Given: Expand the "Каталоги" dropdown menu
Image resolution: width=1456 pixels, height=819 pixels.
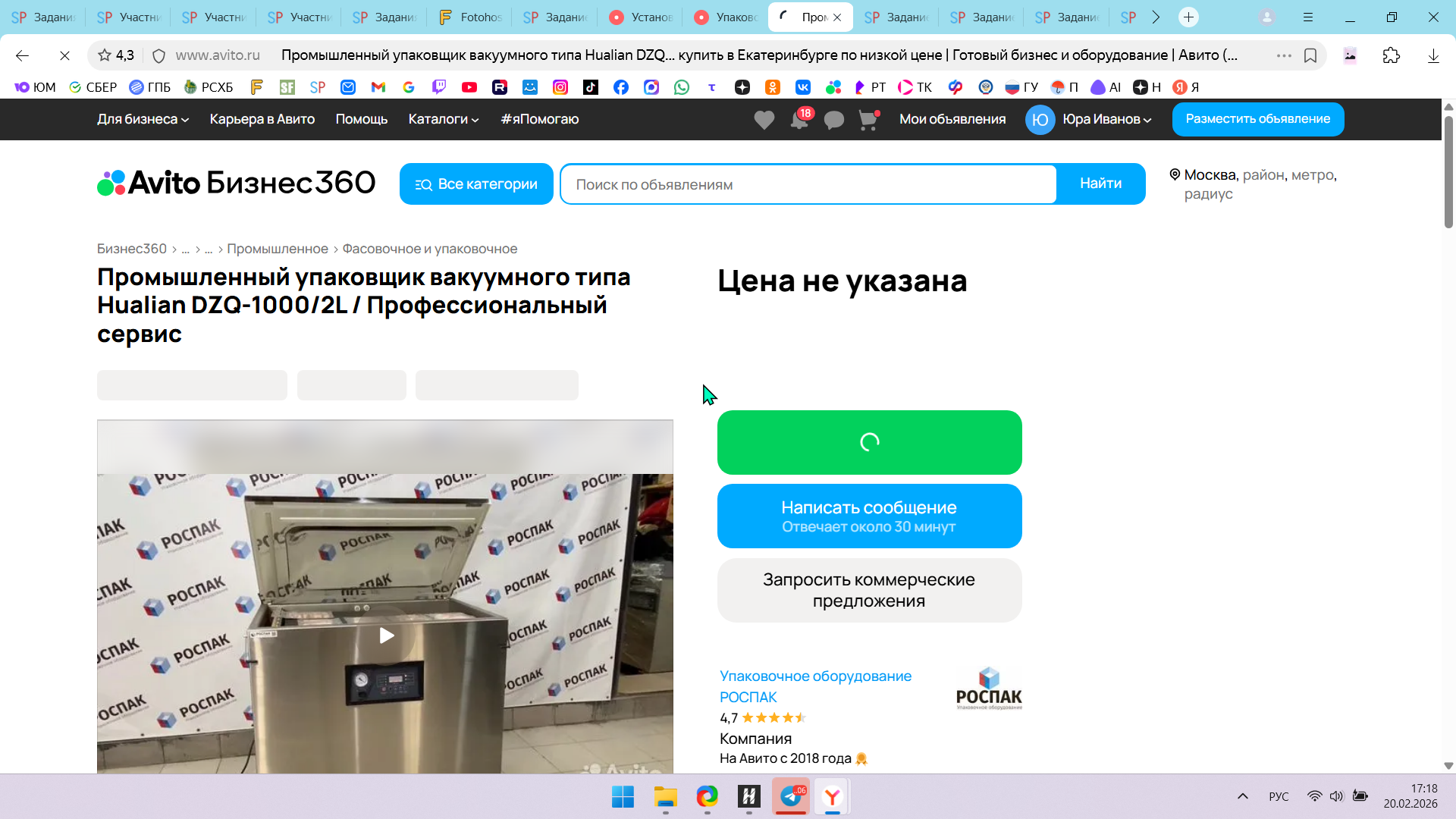Looking at the screenshot, I should 443,119.
